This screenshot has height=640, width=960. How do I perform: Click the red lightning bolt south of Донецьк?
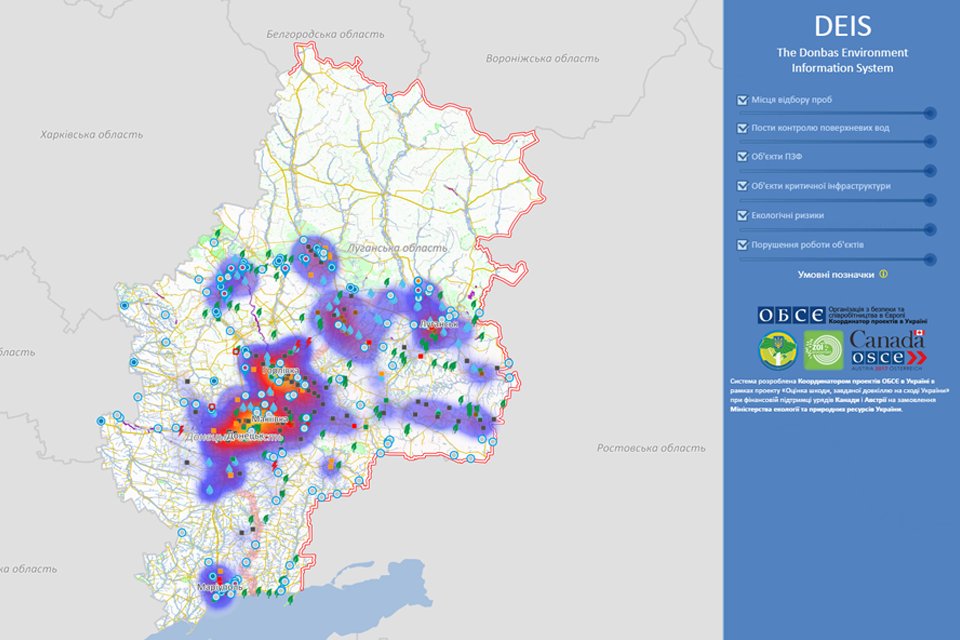click(275, 467)
